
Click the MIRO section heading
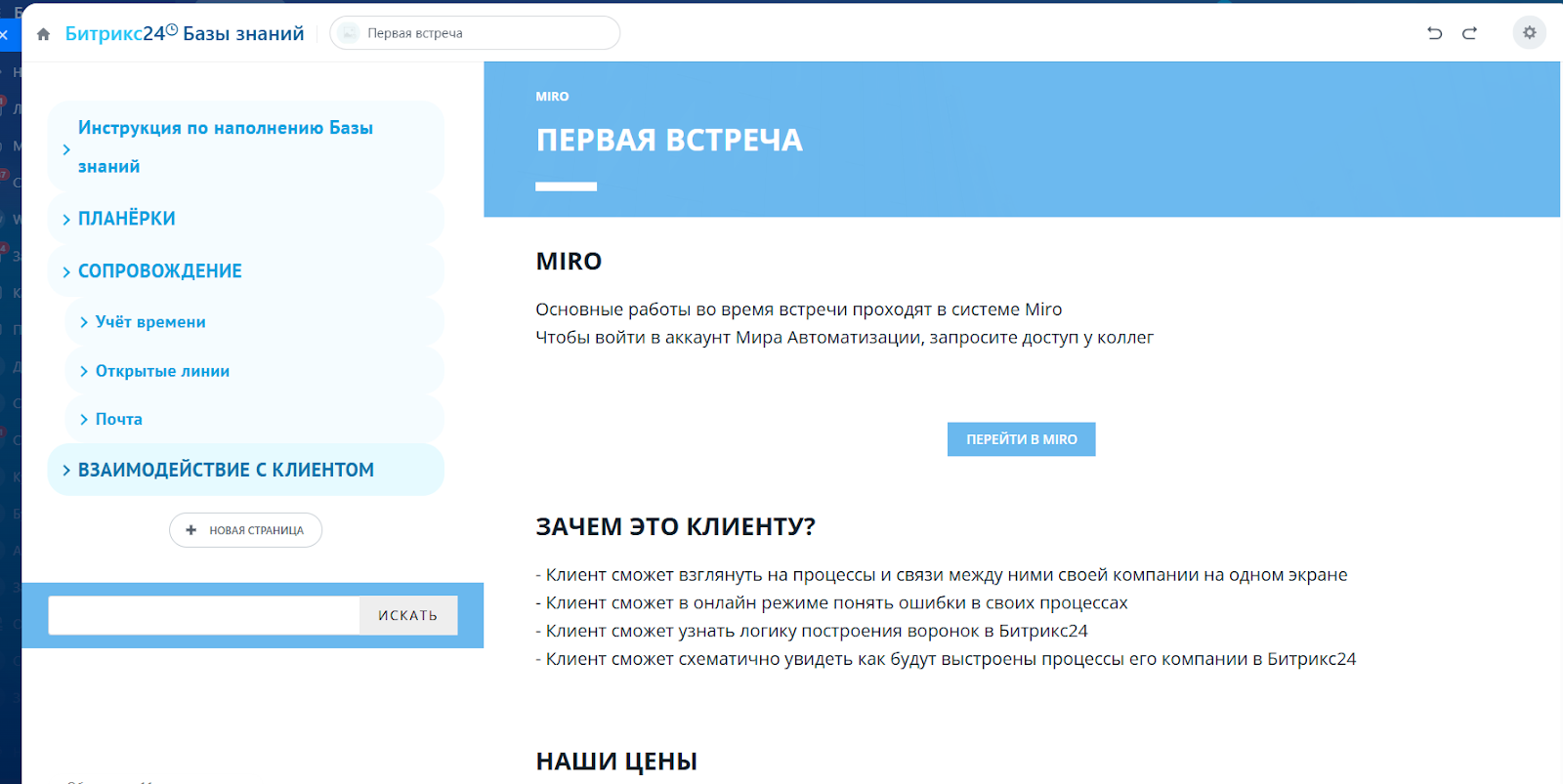(x=569, y=262)
